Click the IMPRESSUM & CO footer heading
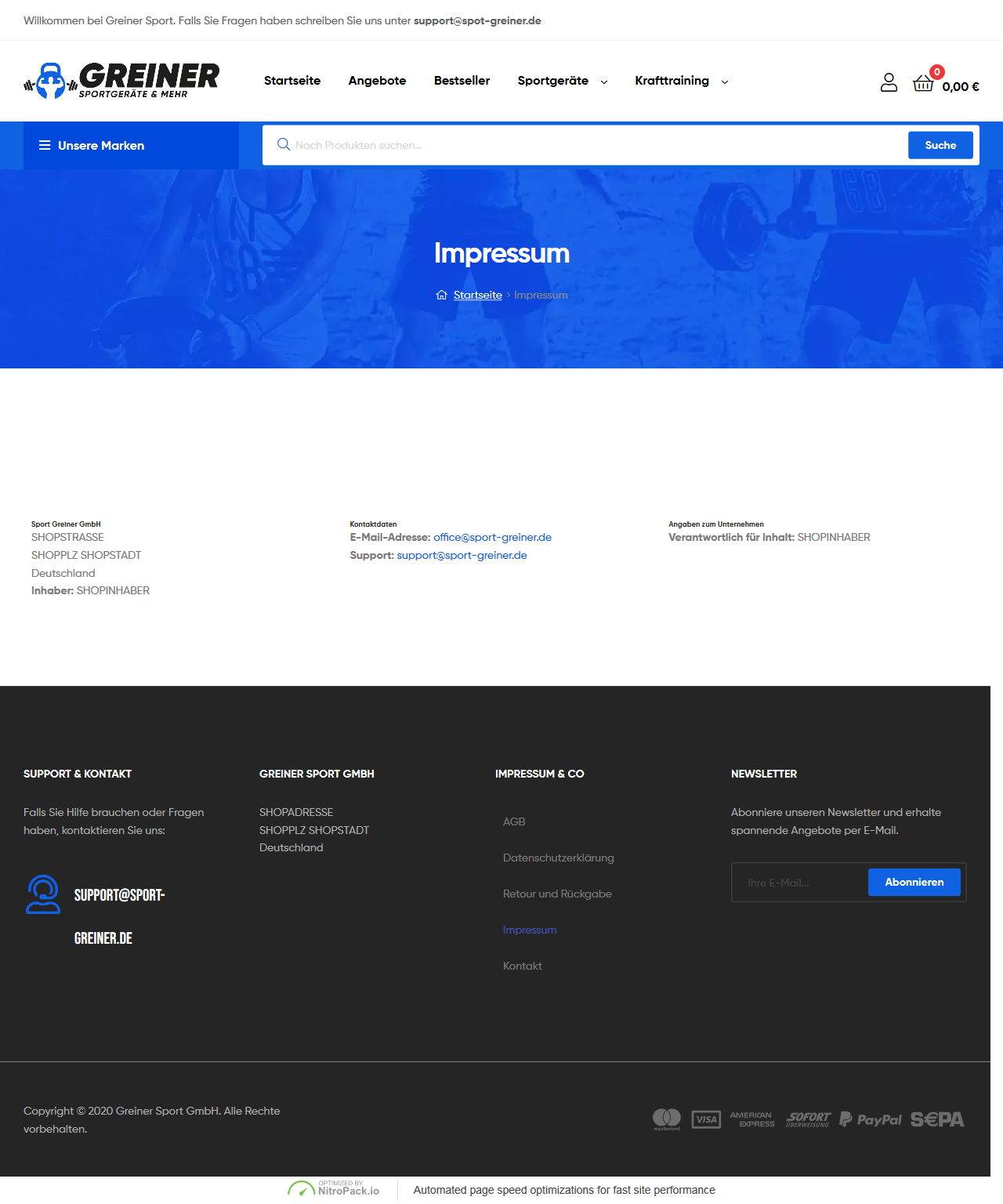The width and height of the screenshot is (1003, 1204). coord(540,774)
